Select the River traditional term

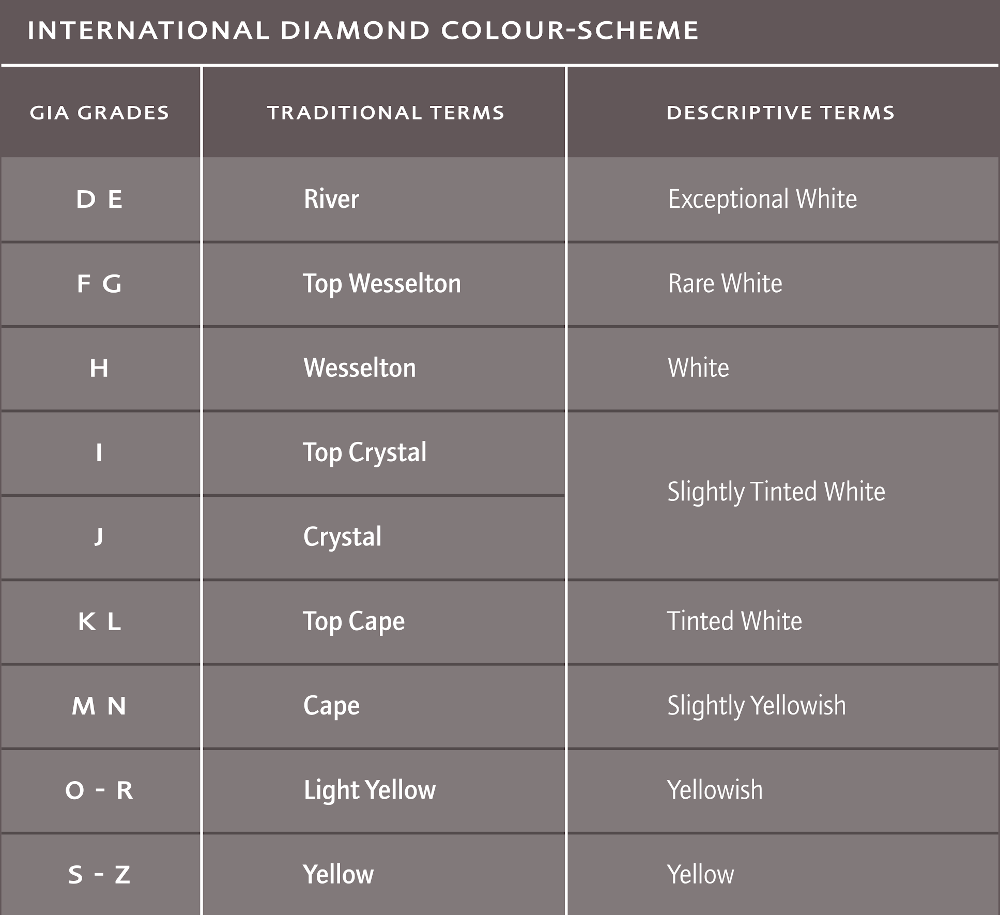coord(331,199)
